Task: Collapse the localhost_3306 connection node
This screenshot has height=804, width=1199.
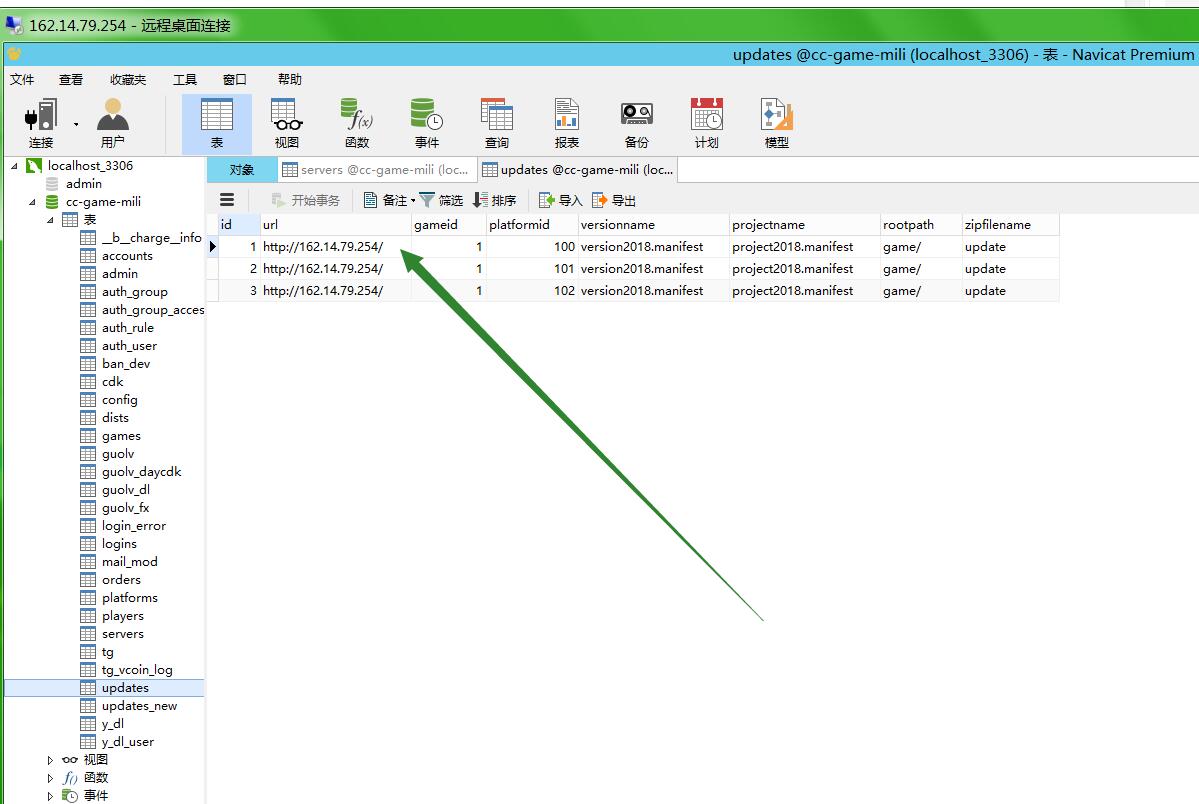Action: pyautogui.click(x=14, y=166)
